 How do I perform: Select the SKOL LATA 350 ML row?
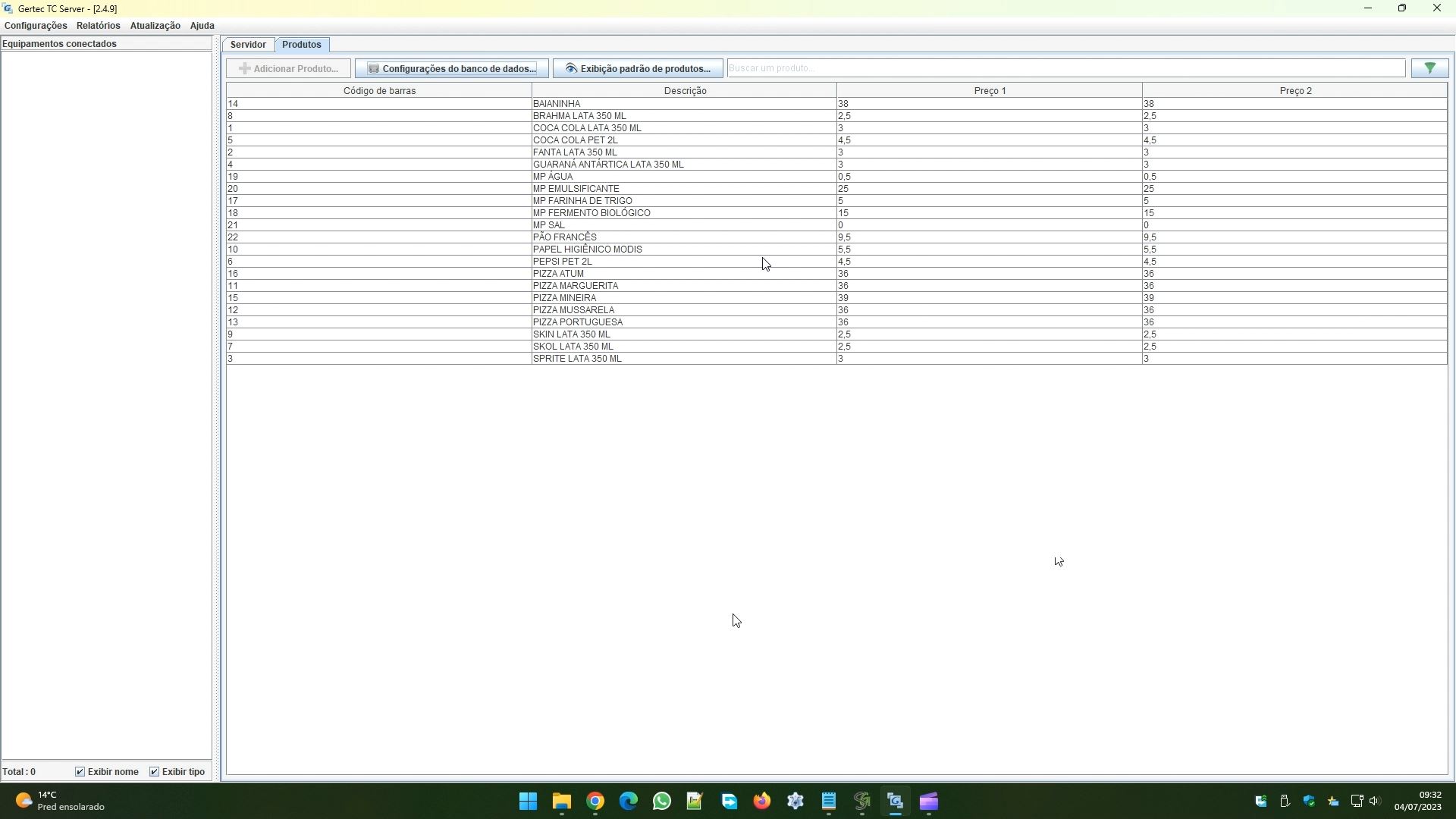coord(837,347)
